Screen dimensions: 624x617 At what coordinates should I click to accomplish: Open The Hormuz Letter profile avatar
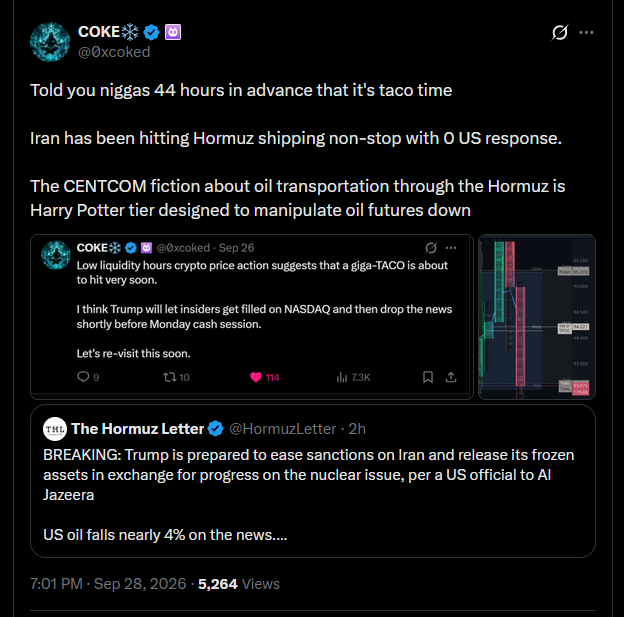[55, 429]
